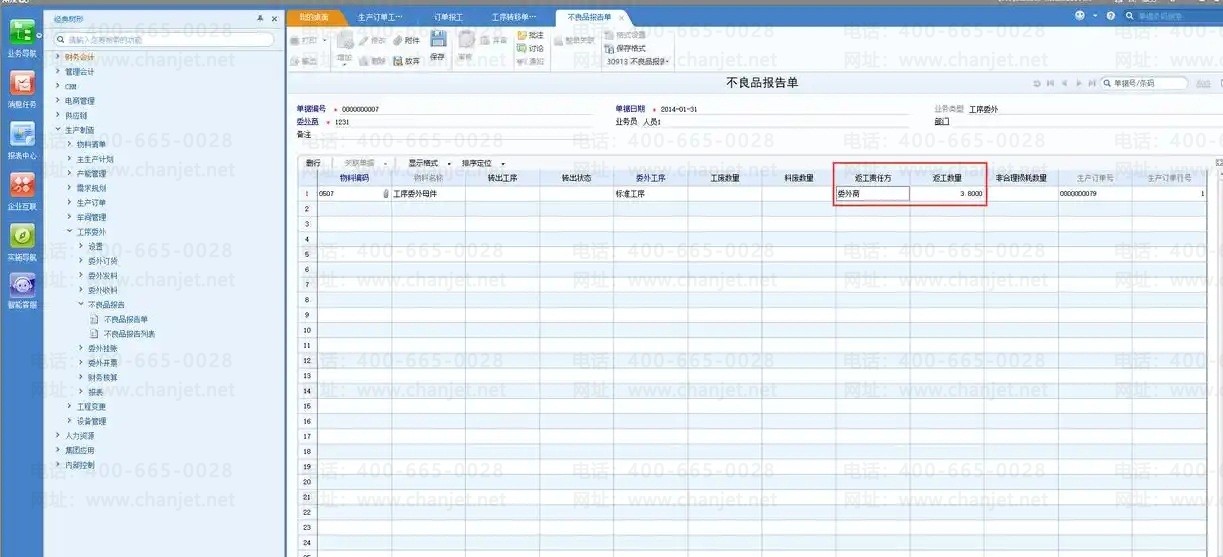Click the smiley face icon at top right

1079,16
